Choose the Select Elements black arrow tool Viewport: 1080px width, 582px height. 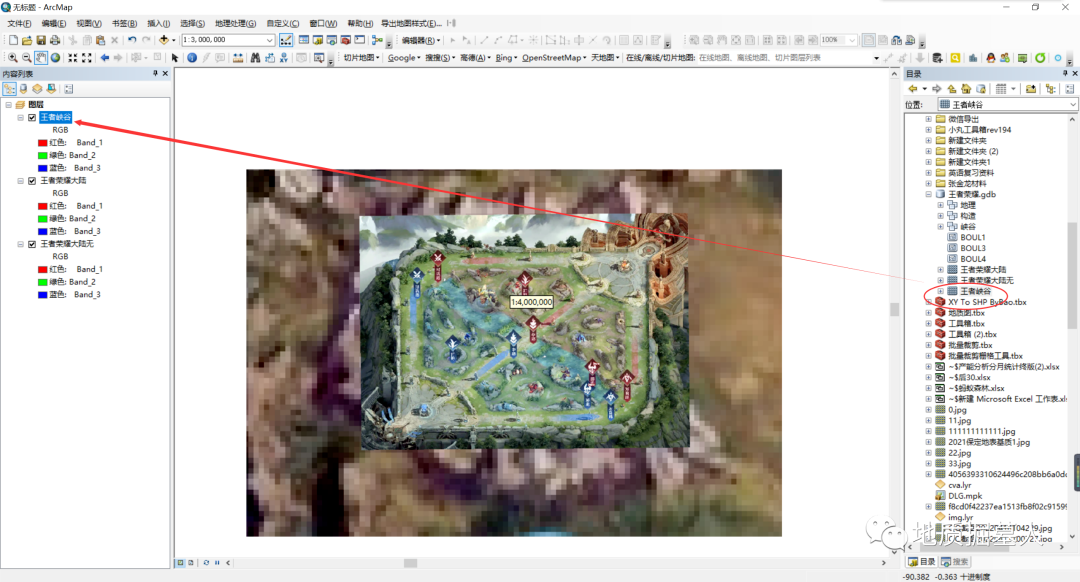click(x=175, y=58)
